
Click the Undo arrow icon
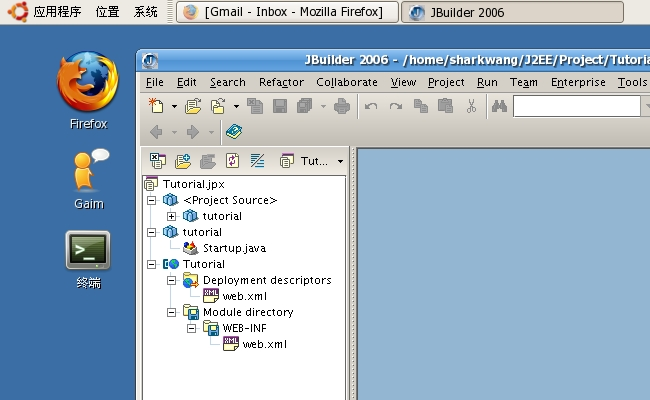point(371,107)
